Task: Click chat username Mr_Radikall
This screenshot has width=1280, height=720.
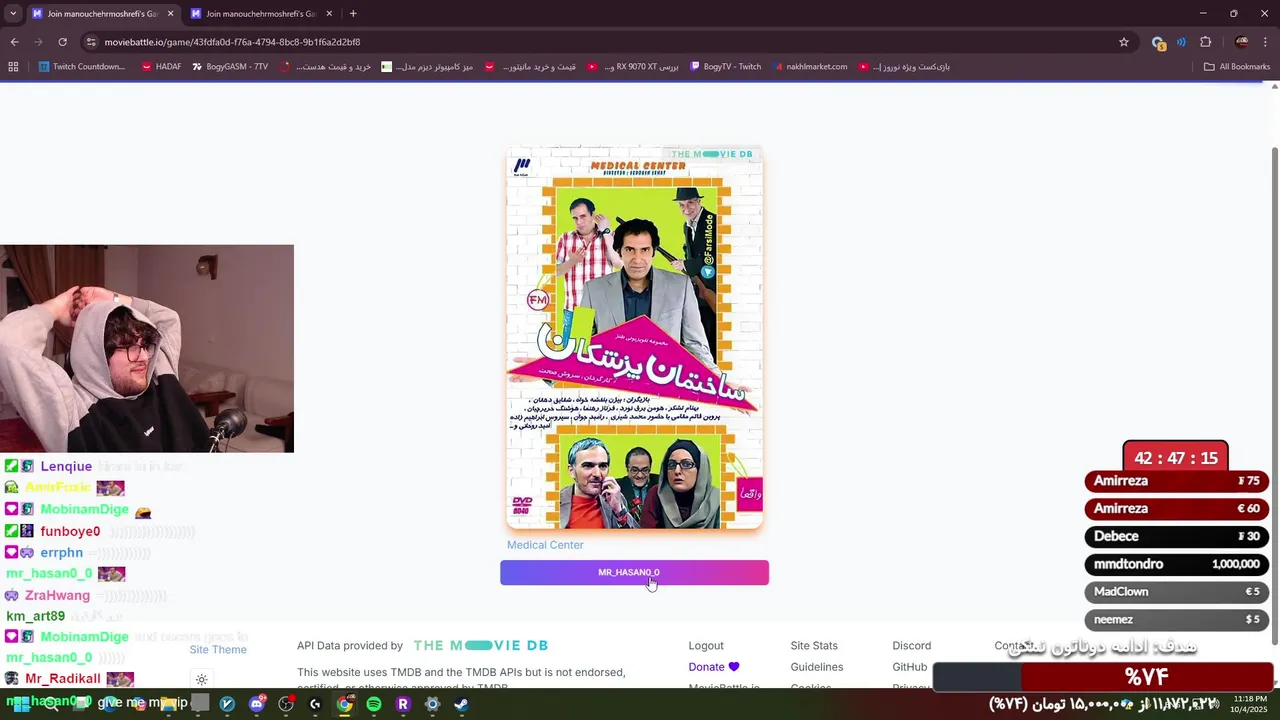Action: (x=63, y=678)
